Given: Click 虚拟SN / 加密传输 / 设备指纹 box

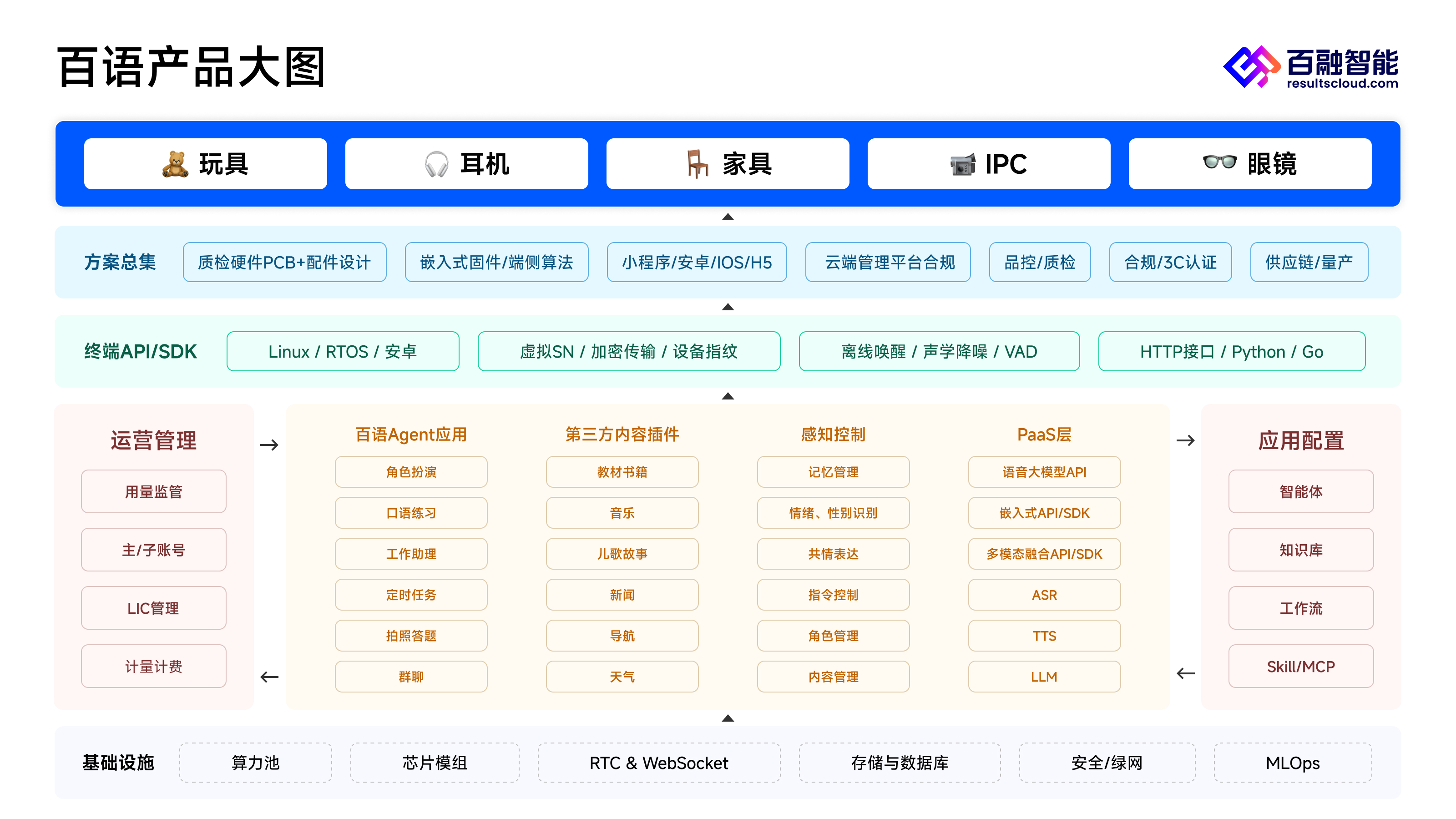Looking at the screenshot, I should [x=629, y=352].
